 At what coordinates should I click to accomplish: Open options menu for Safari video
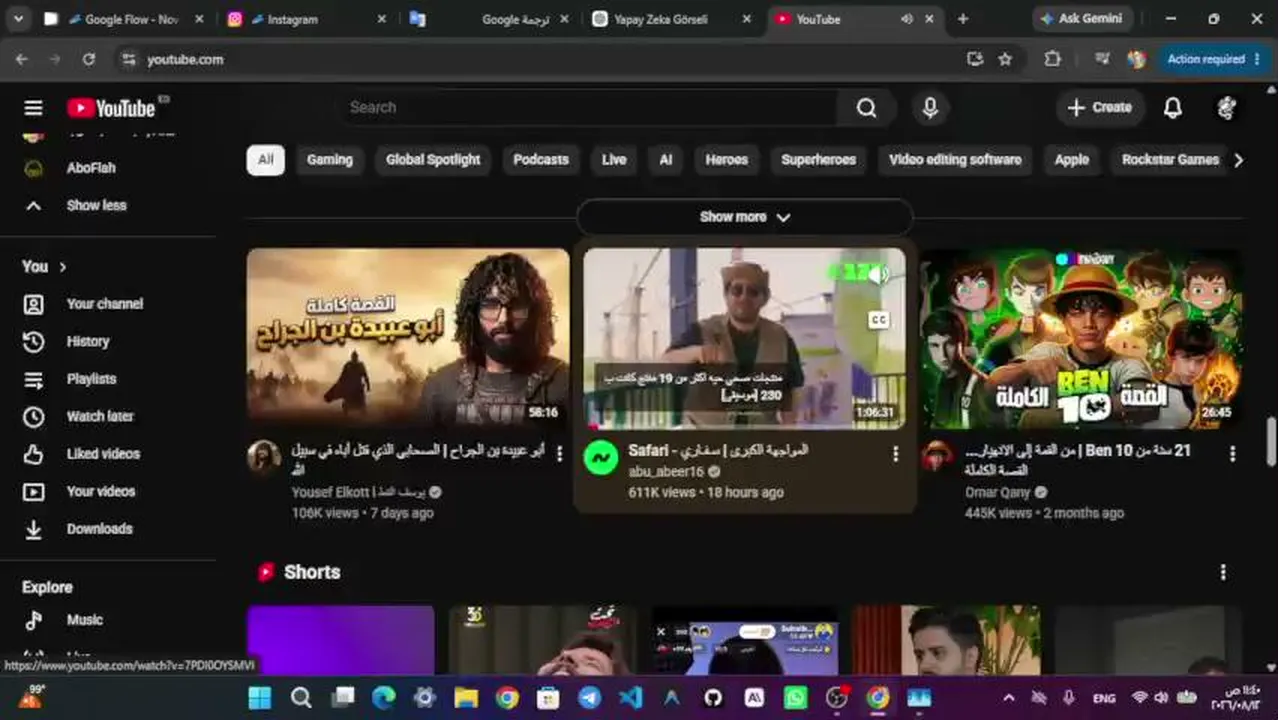click(x=895, y=454)
